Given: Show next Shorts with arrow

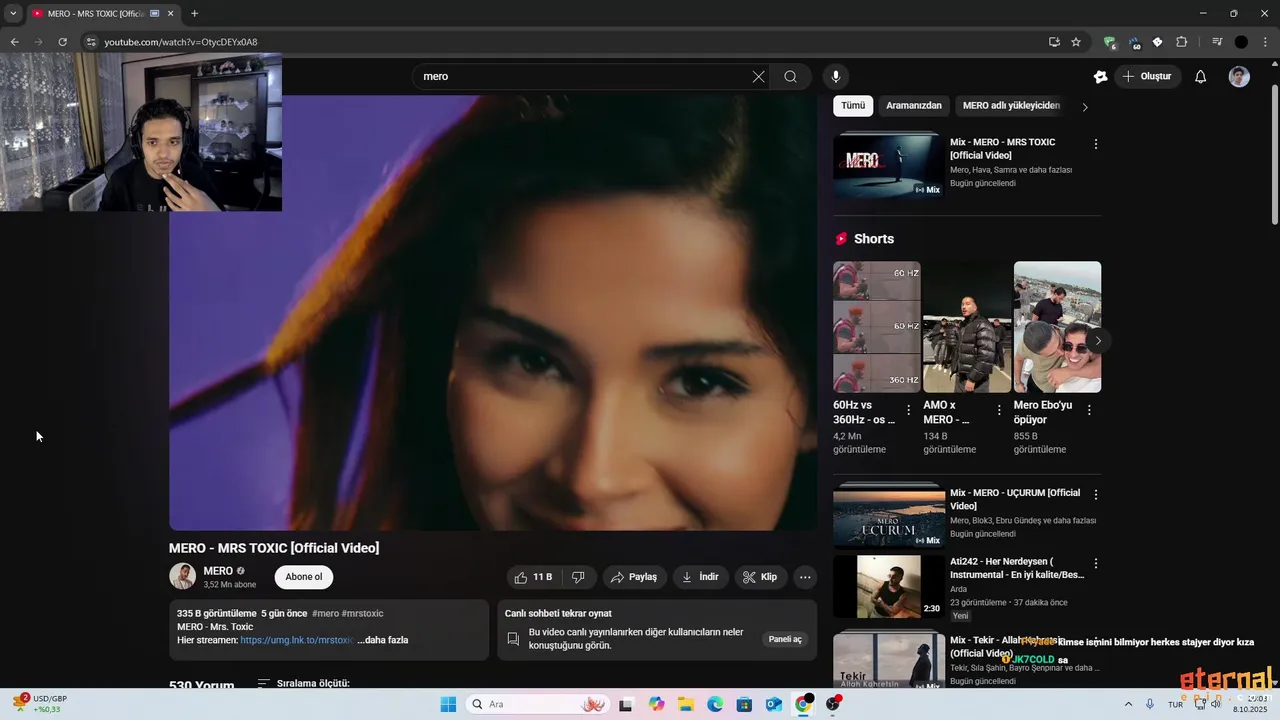Looking at the screenshot, I should coord(1098,341).
